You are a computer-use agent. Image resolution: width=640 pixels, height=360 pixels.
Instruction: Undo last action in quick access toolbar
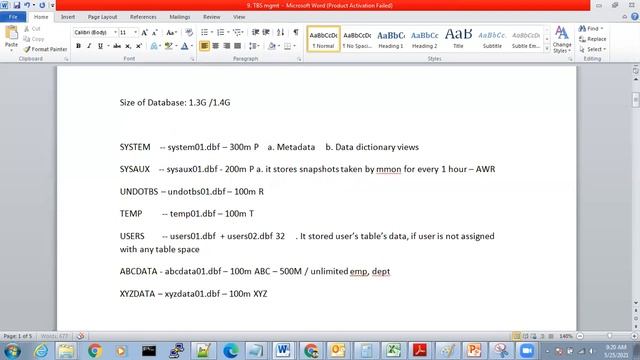tap(27, 5)
